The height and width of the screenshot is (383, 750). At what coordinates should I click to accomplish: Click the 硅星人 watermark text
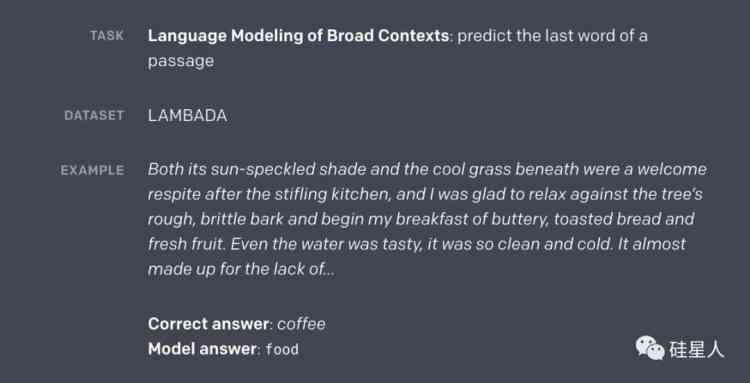(x=696, y=349)
